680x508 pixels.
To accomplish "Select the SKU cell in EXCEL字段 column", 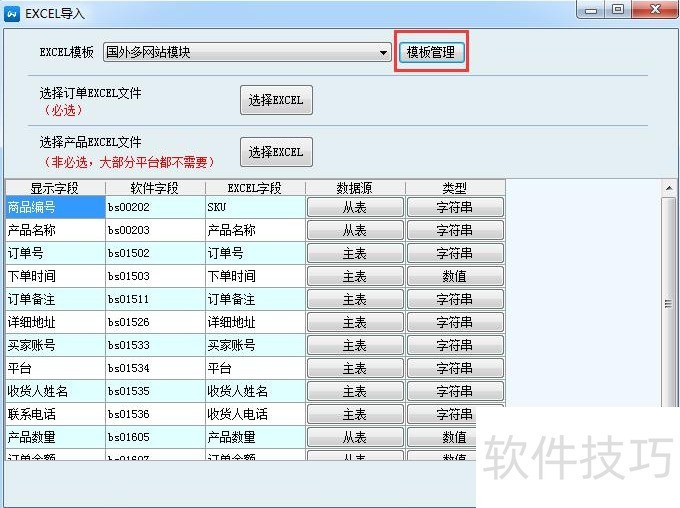I will (255, 208).
